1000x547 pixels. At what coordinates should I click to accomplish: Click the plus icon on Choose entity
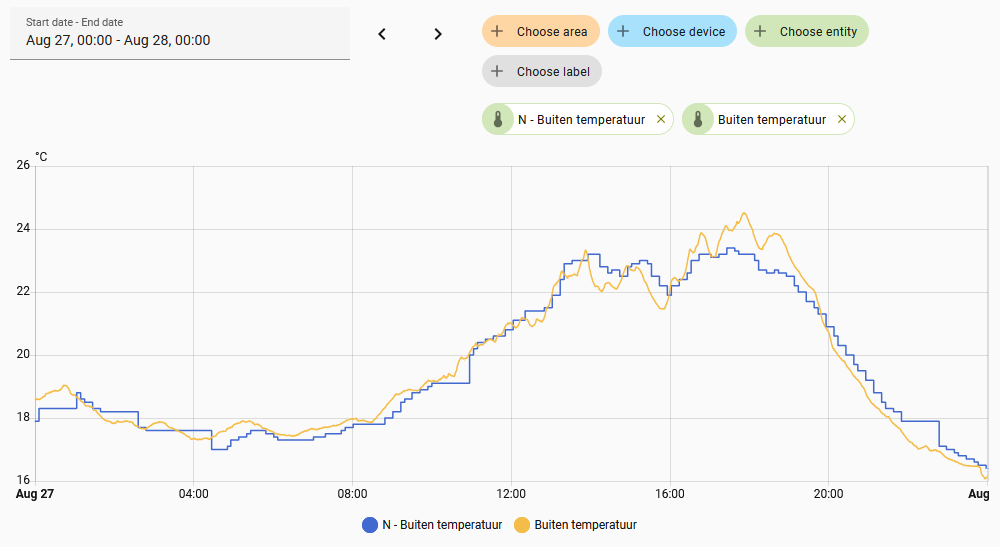pos(760,32)
